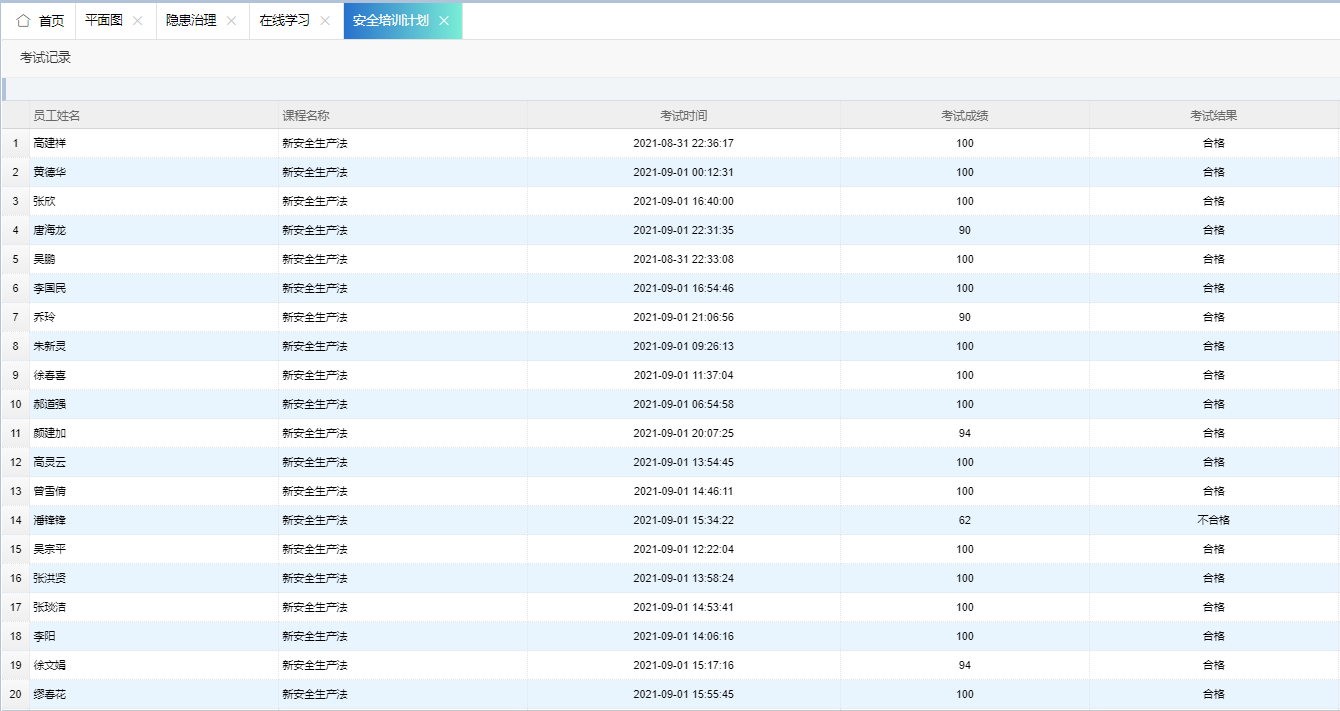Select the 考试记录 sub-tab
This screenshot has width=1340, height=711.
click(x=46, y=58)
